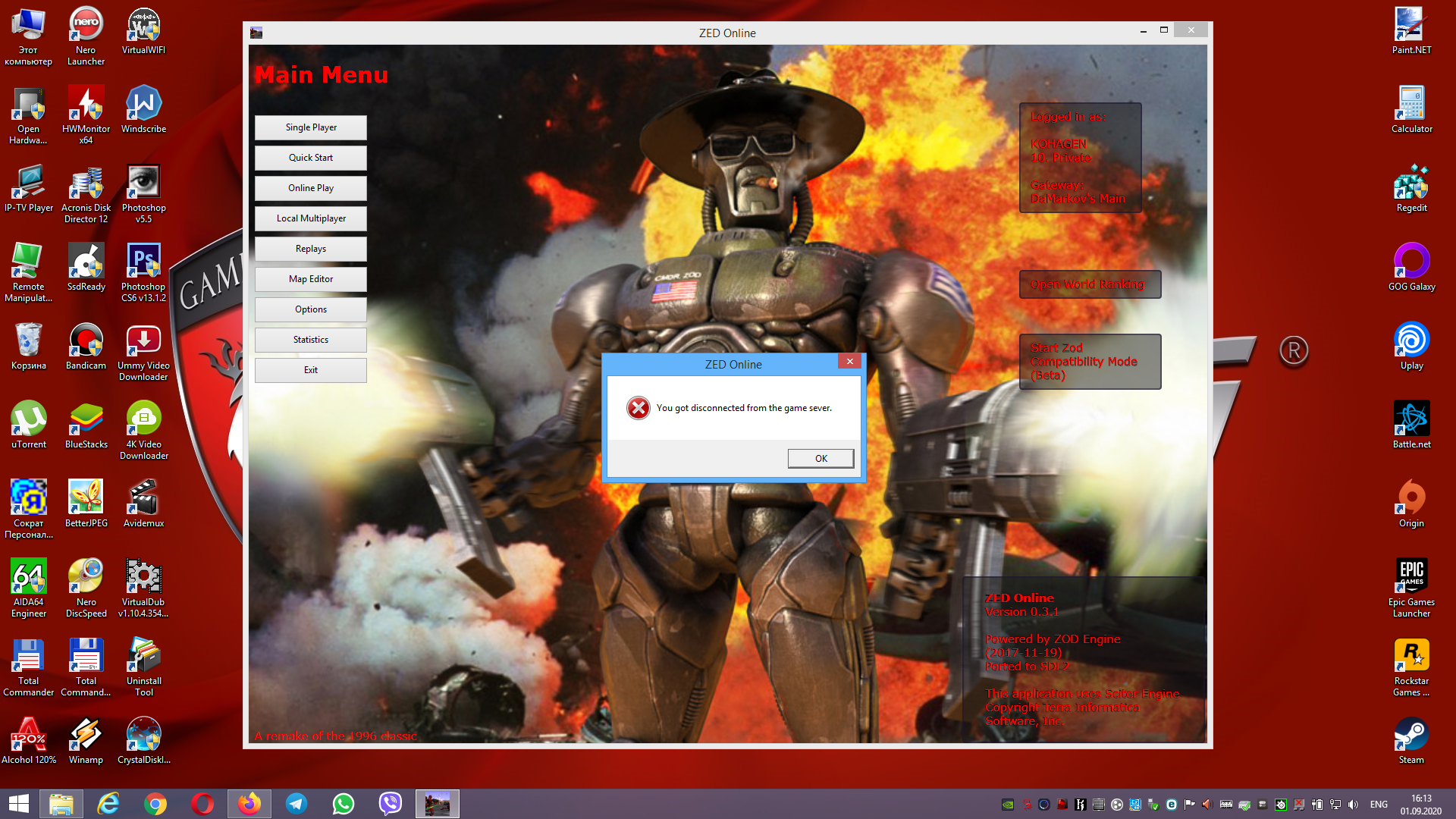1456x819 pixels.
Task: Open the Recycle Bin (Корзина) icon
Action: pos(29,347)
